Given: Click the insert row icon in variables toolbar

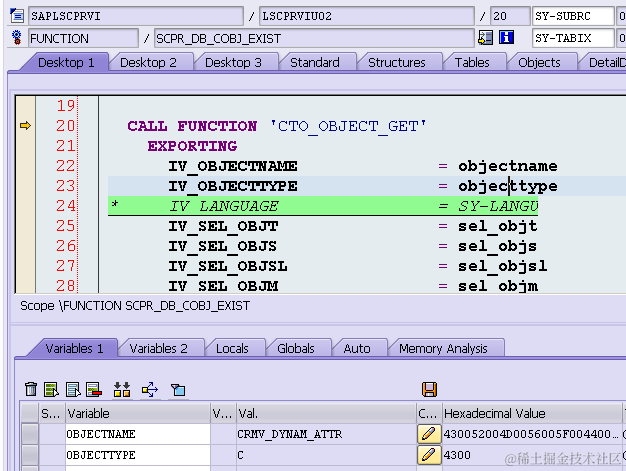Looking at the screenshot, I should [x=52, y=389].
